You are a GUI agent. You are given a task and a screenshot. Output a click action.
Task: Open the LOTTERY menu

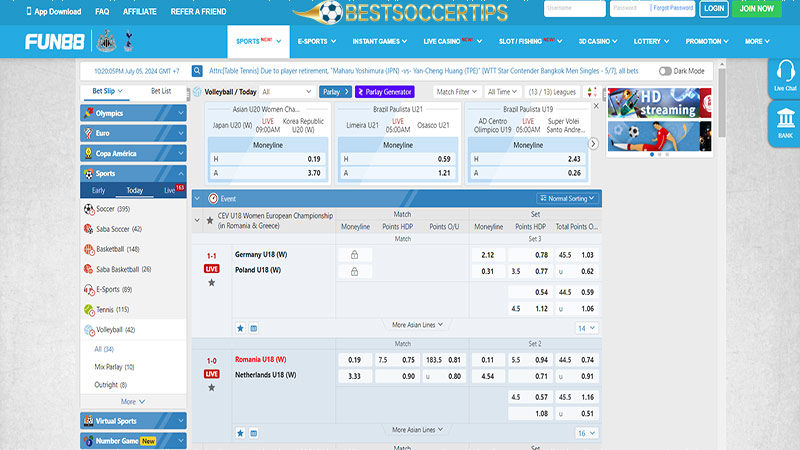pos(651,41)
